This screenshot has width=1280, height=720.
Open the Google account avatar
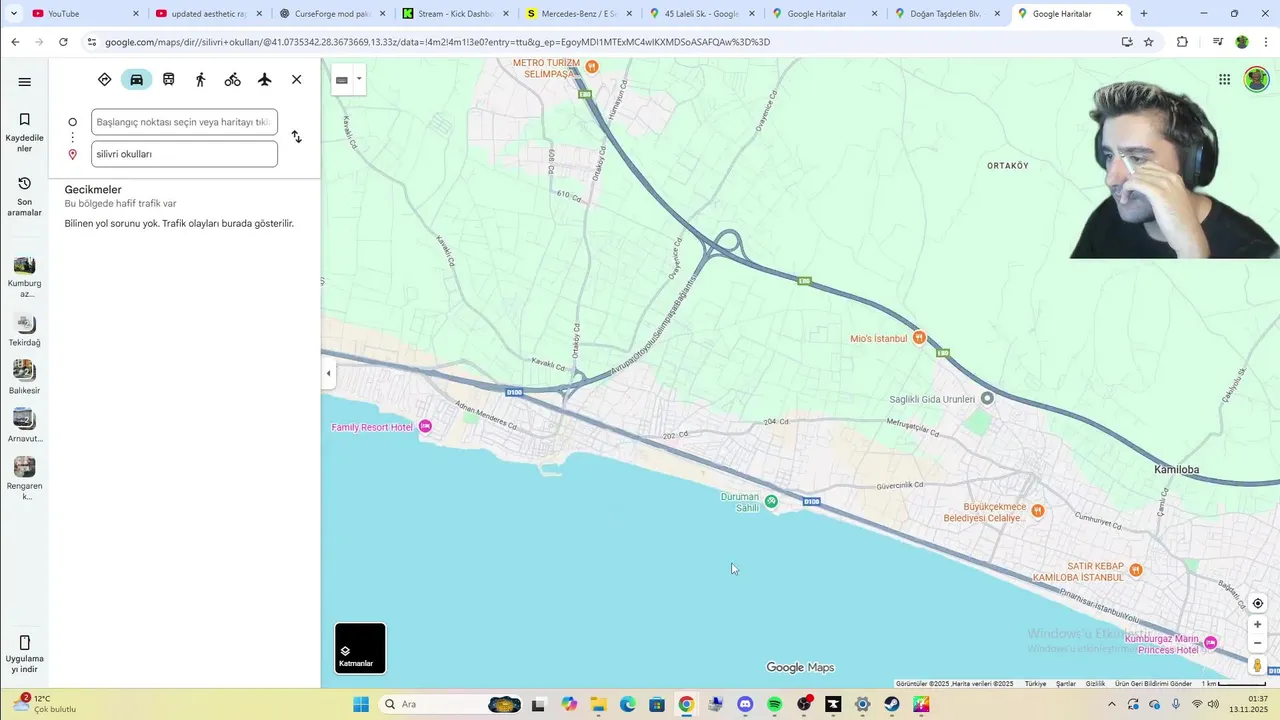[x=1256, y=79]
